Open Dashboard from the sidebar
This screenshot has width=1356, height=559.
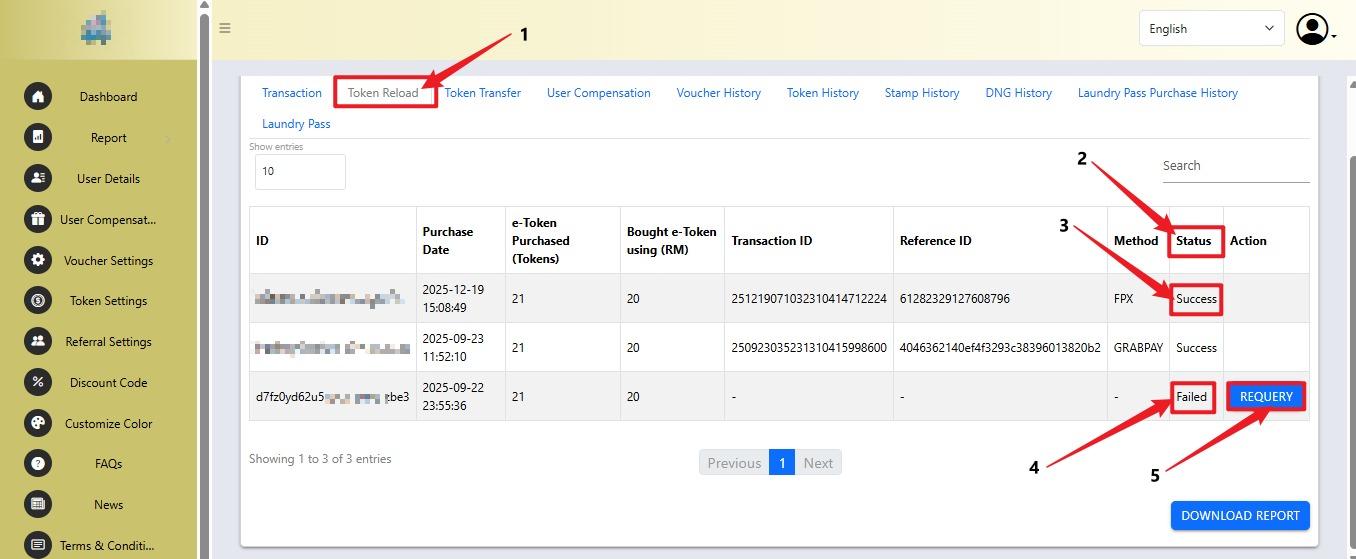(x=108, y=97)
